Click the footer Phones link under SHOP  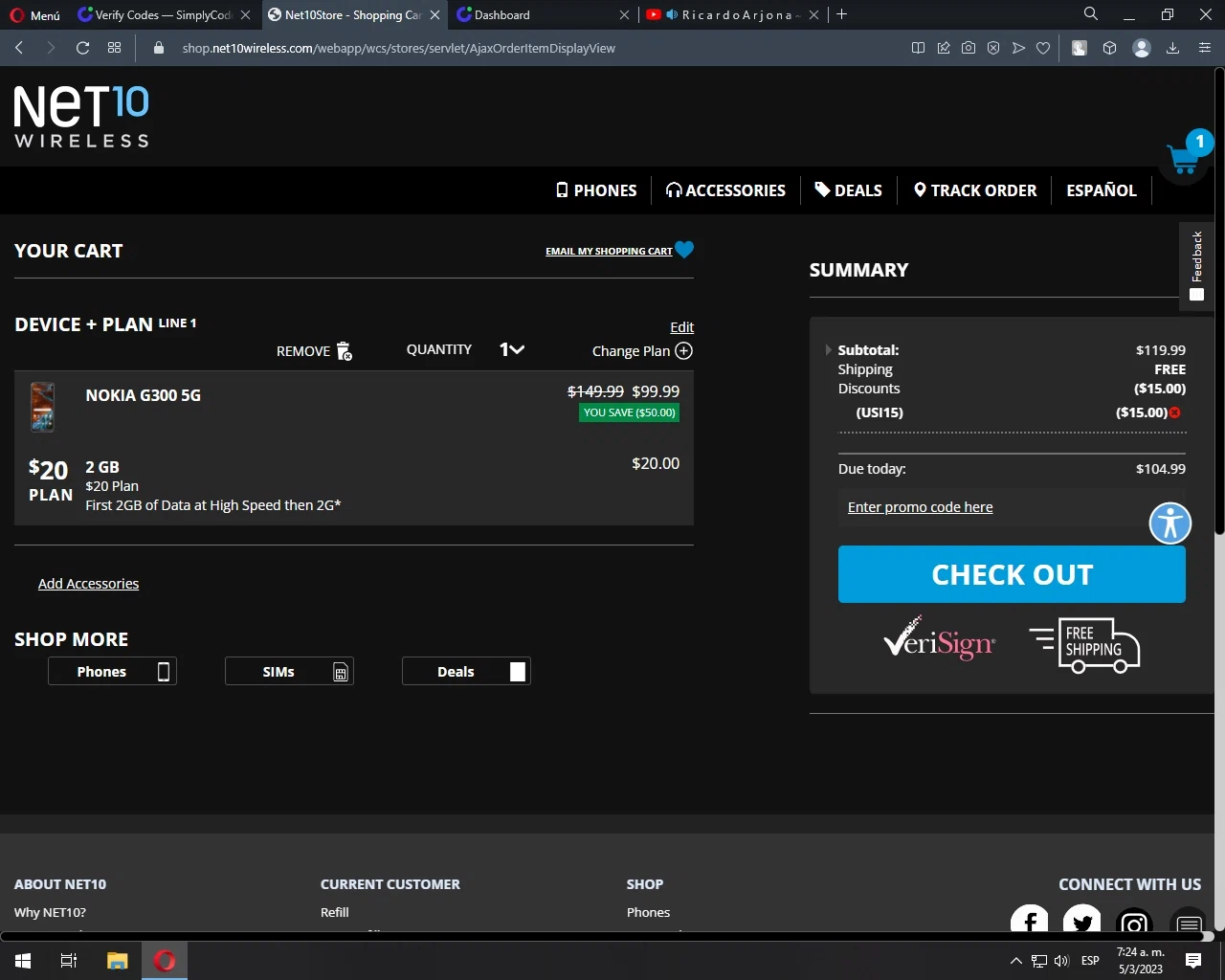(x=648, y=912)
